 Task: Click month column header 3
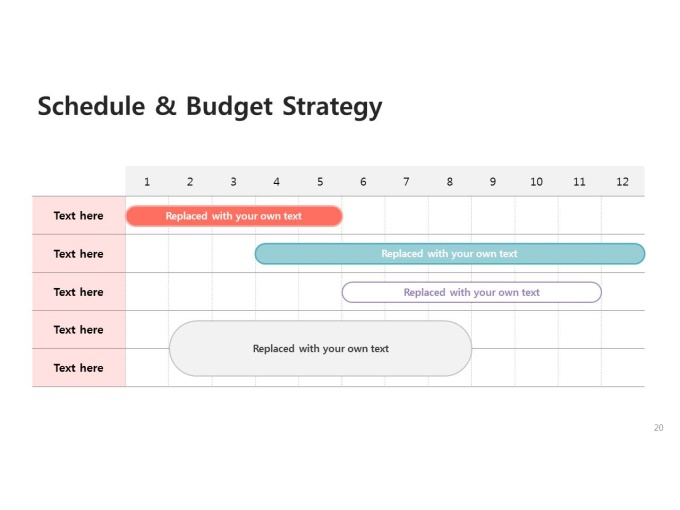233,181
